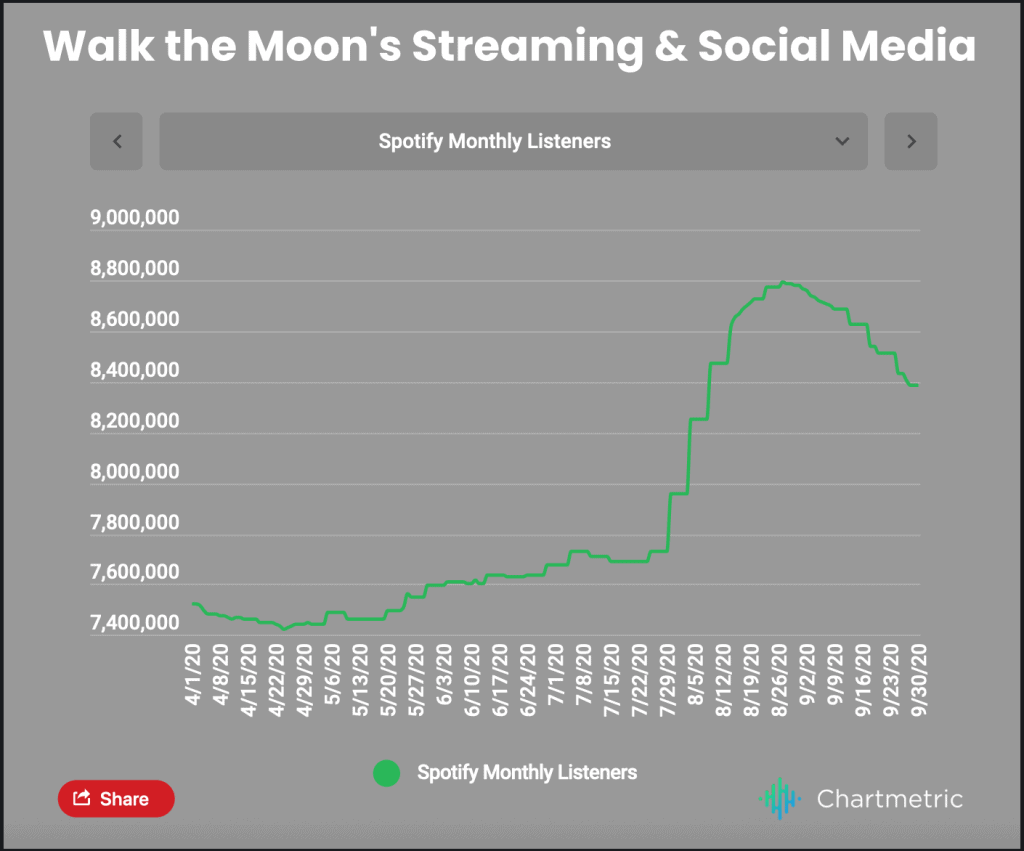The width and height of the screenshot is (1024, 851).
Task: Click the 7,400,000 y-axis label
Action: [135, 622]
